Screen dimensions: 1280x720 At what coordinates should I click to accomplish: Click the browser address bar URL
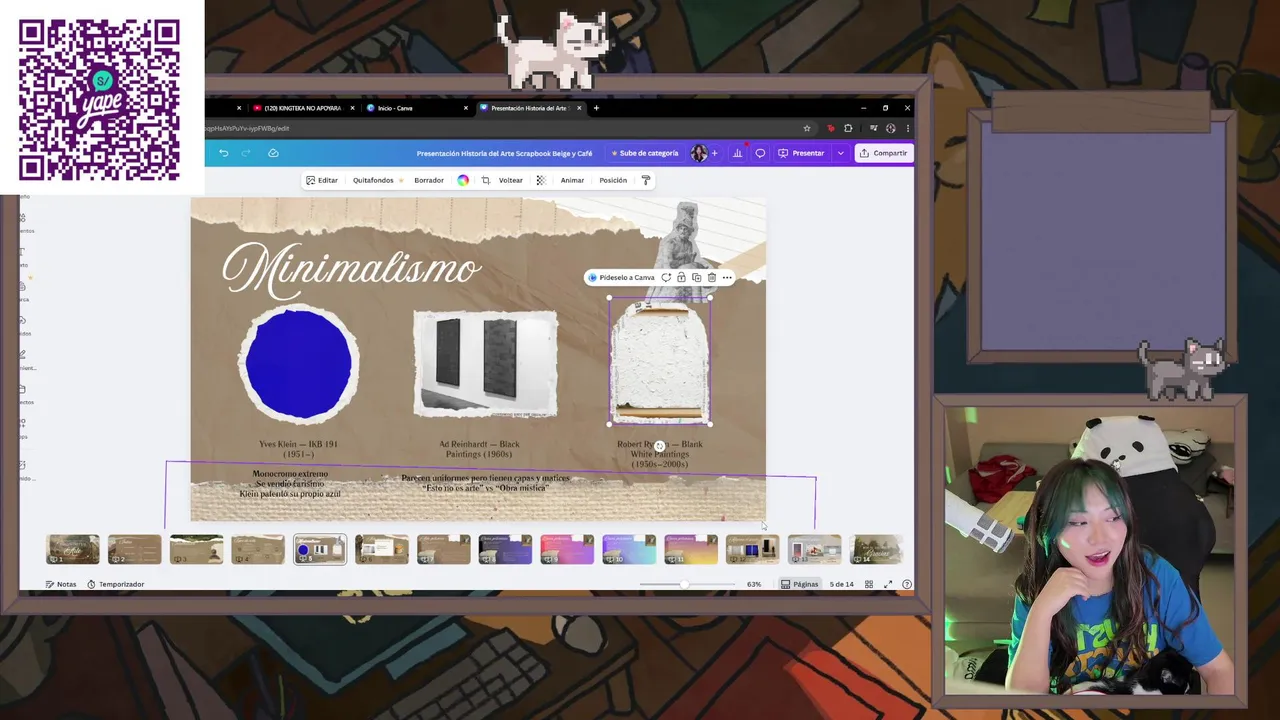[x=247, y=128]
